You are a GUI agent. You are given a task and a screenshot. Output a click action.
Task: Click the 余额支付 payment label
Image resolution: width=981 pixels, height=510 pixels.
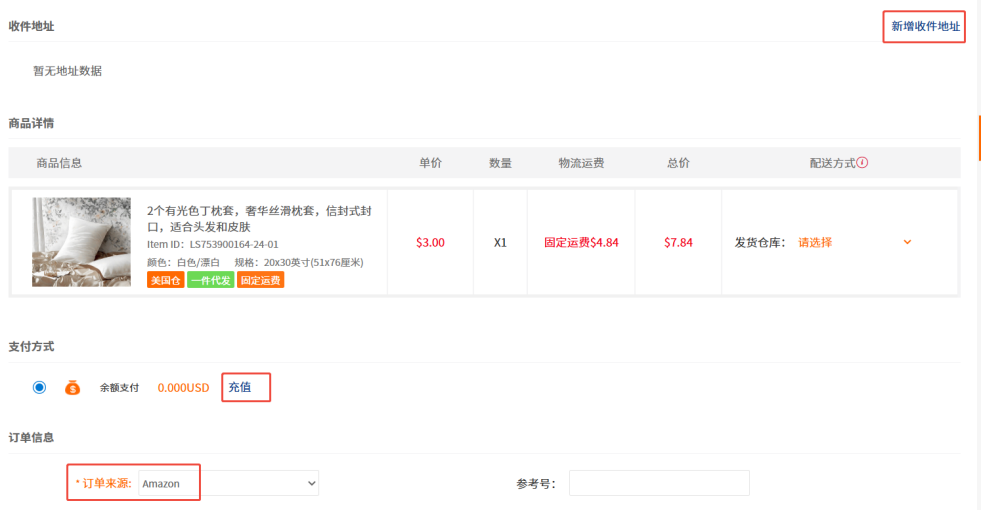pyautogui.click(x=119, y=387)
